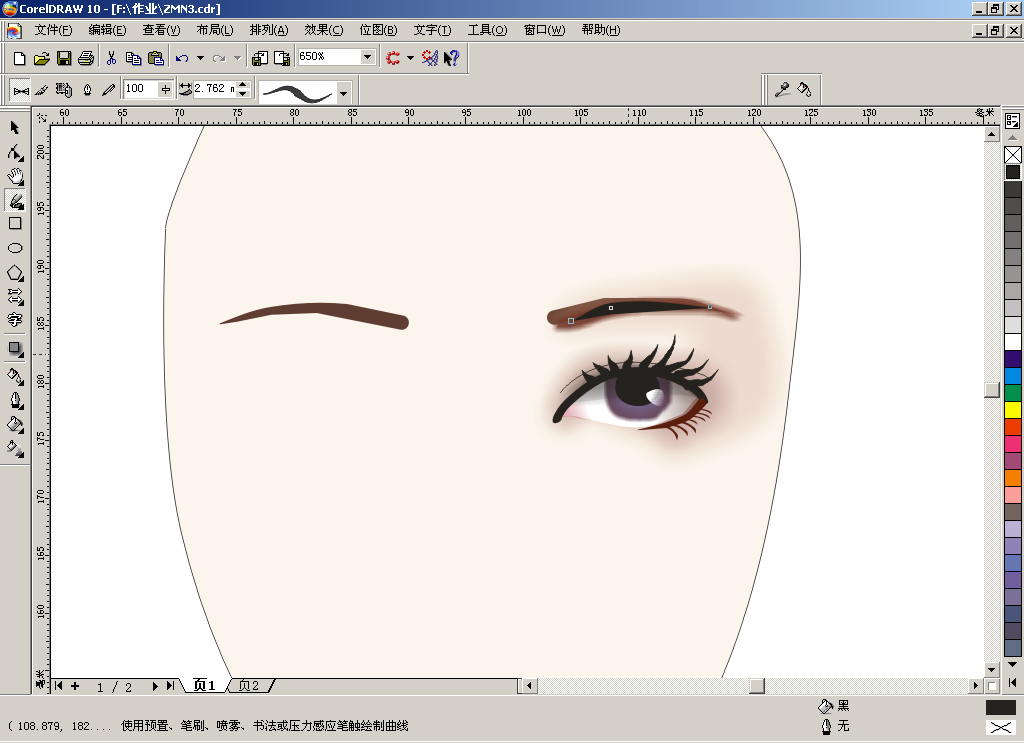Choose the Rectangle tool
The image size is (1024, 743).
coord(15,223)
